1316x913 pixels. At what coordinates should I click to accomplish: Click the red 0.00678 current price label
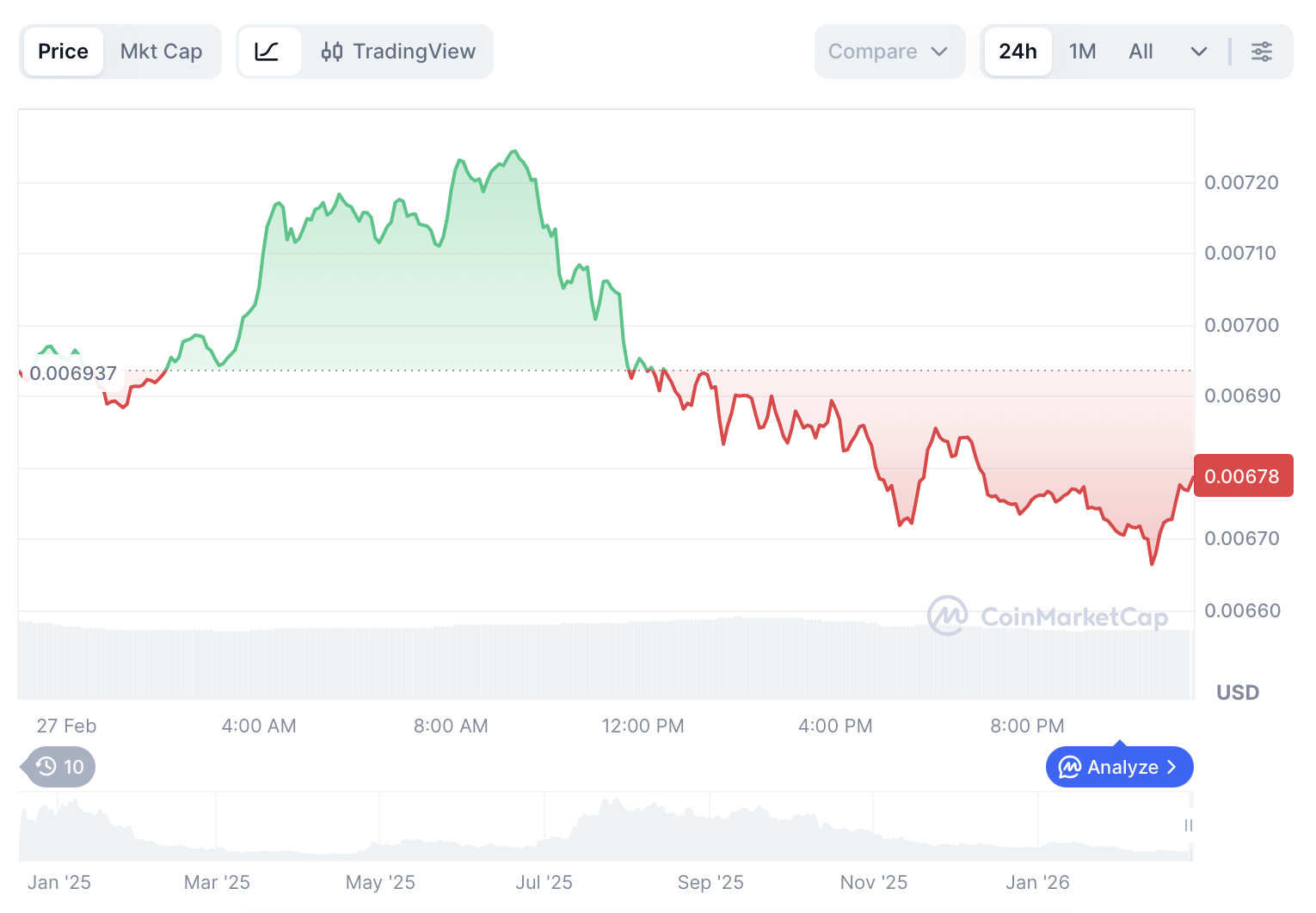[1242, 476]
